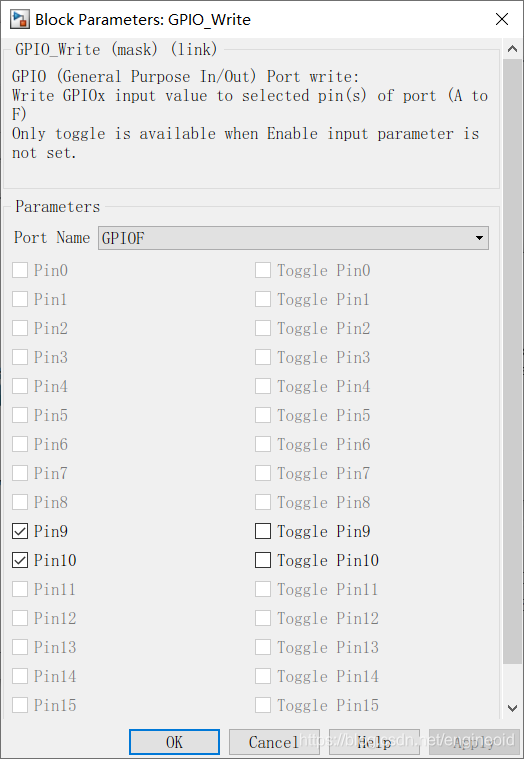Viewport: 524px width, 759px height.
Task: Click the scrollbar up arrow
Action: pyautogui.click(x=512, y=49)
